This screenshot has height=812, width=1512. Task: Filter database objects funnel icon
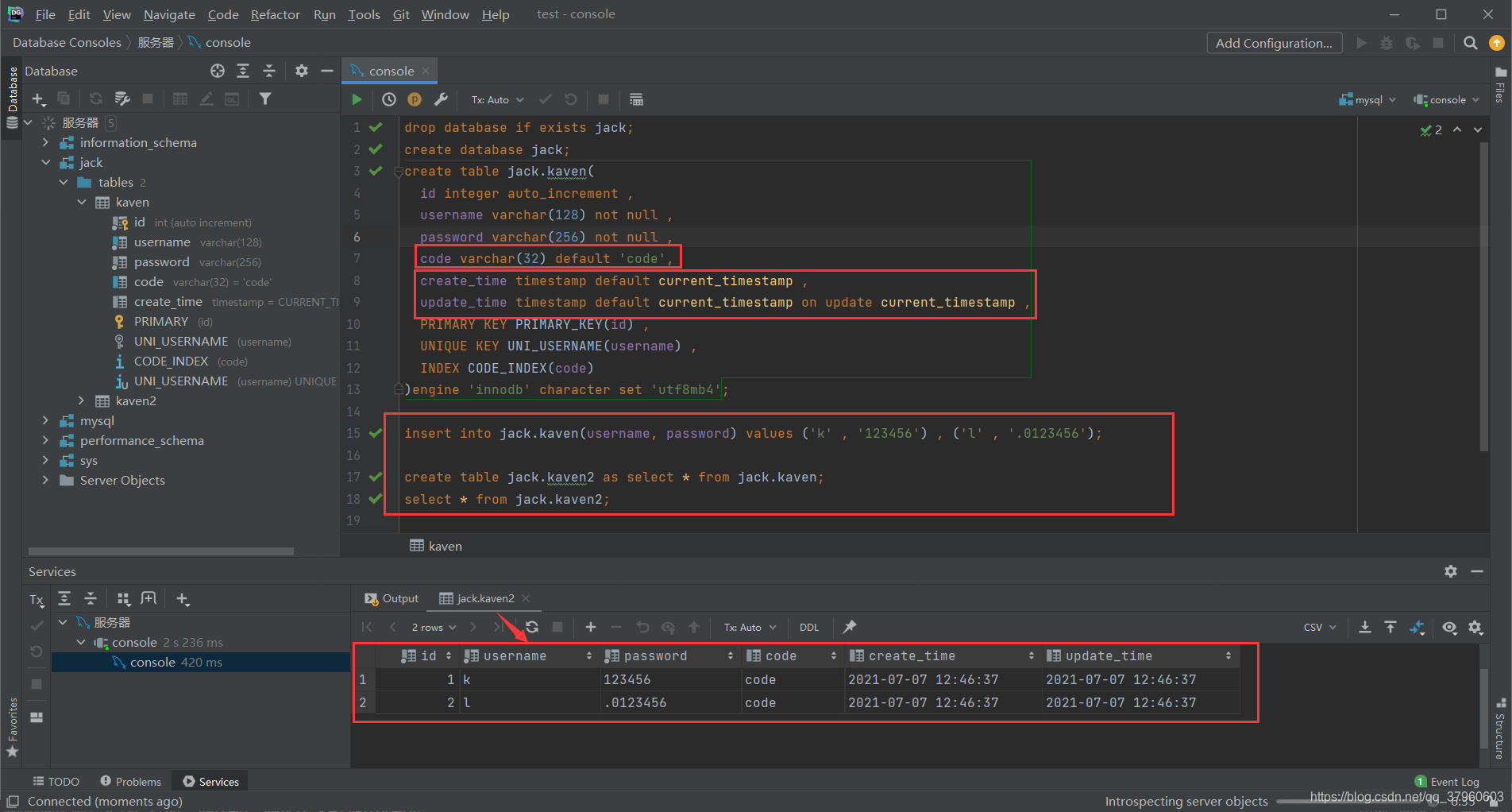pyautogui.click(x=265, y=99)
